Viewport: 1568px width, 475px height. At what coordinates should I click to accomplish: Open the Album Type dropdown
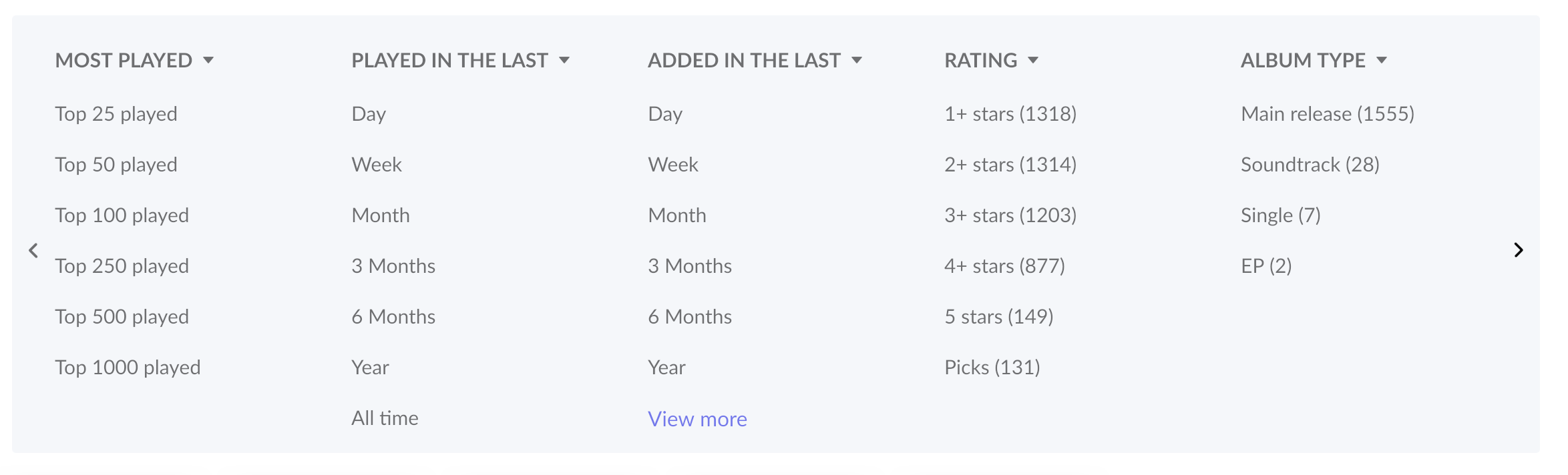1382,61
